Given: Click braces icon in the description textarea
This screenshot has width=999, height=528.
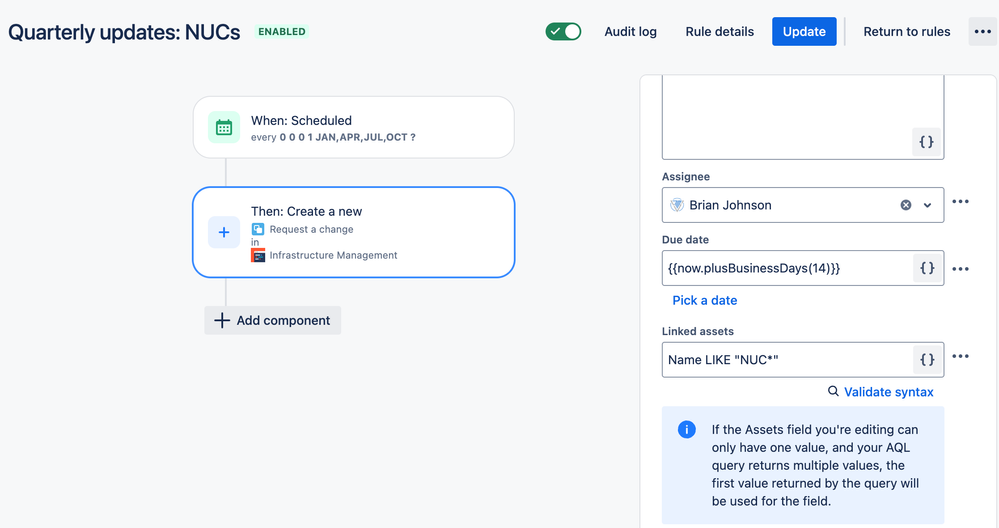Looking at the screenshot, I should [x=926, y=141].
